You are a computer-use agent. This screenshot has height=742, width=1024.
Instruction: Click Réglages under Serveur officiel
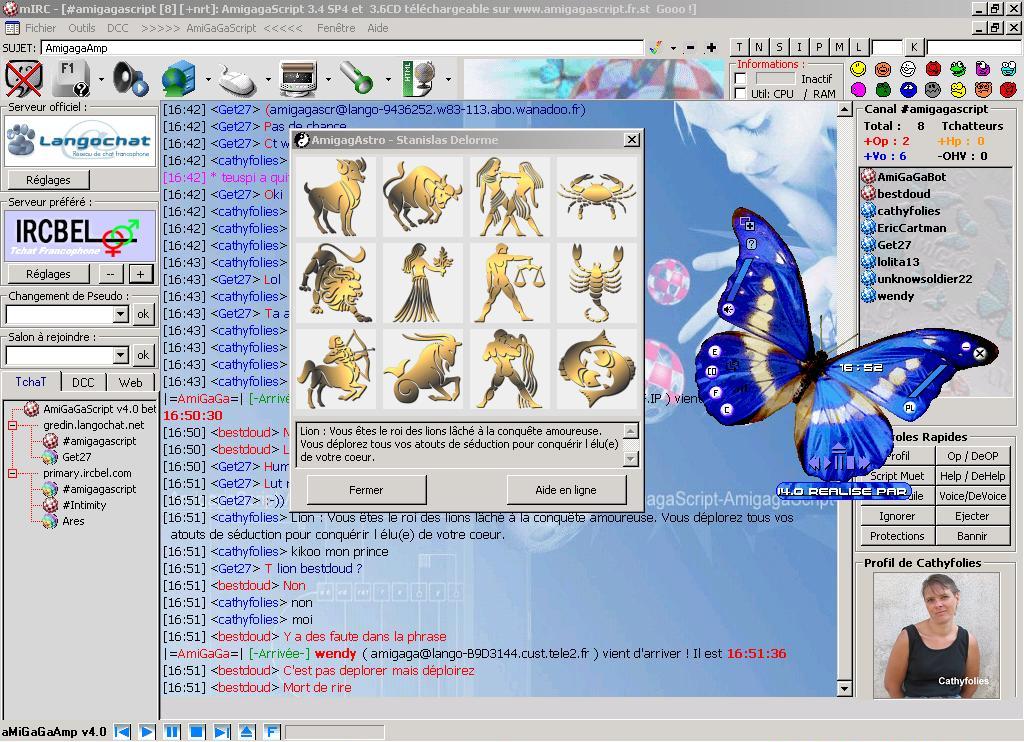click(48, 180)
